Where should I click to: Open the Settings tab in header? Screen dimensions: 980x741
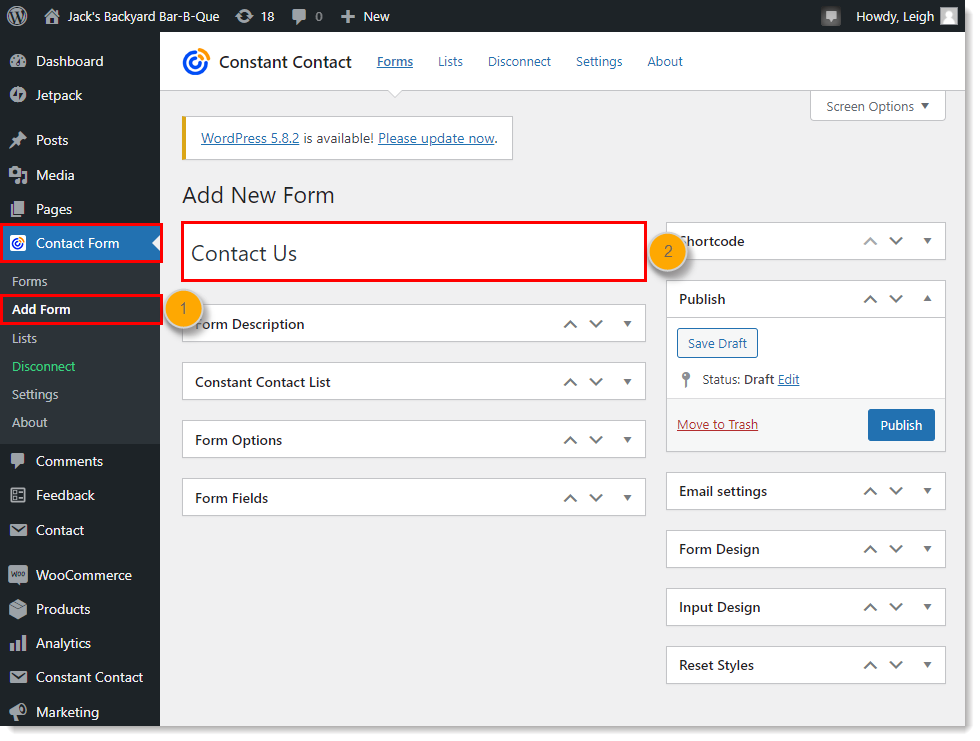coord(599,61)
